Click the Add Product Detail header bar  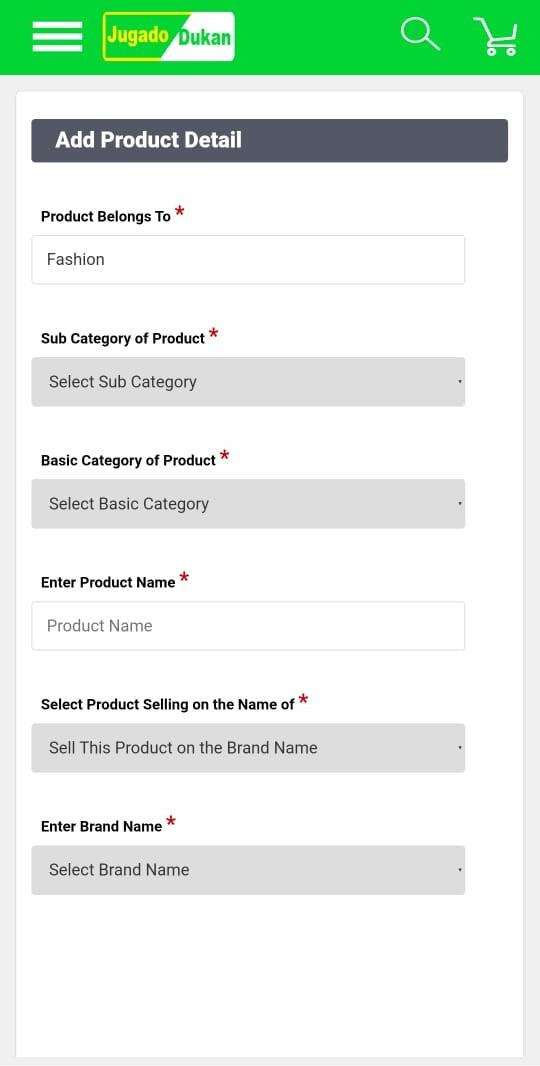(269, 141)
